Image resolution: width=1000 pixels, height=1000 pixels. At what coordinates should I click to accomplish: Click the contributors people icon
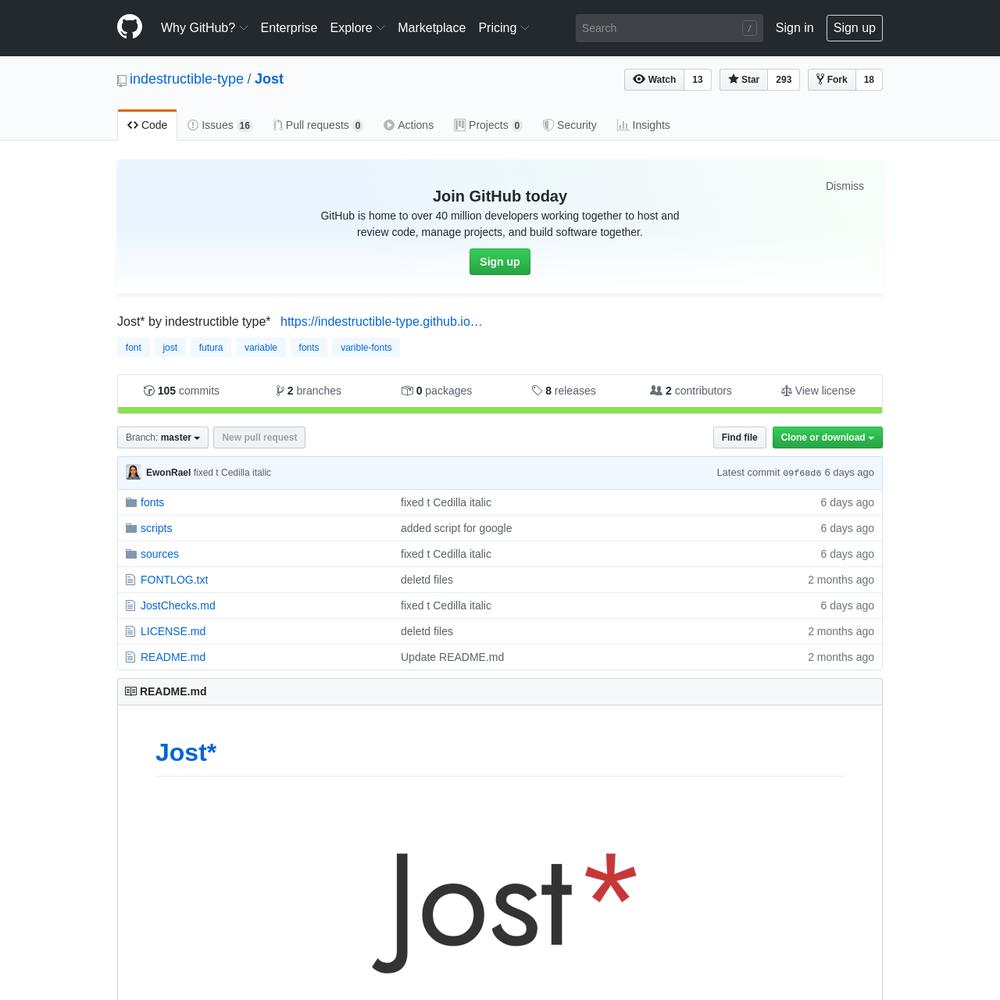click(x=656, y=390)
